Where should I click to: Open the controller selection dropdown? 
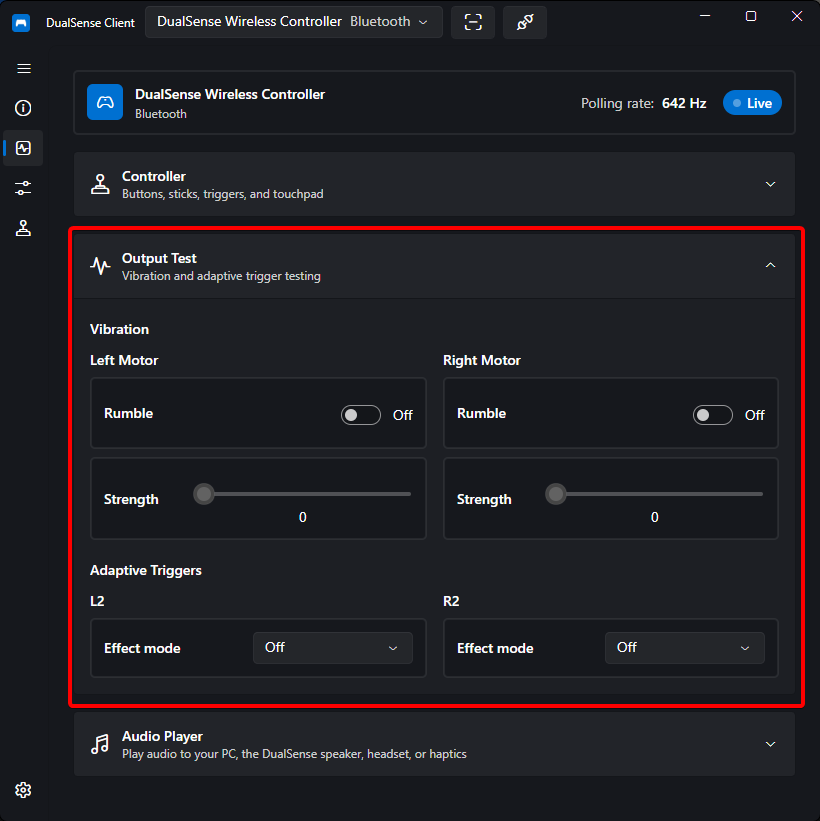click(294, 22)
